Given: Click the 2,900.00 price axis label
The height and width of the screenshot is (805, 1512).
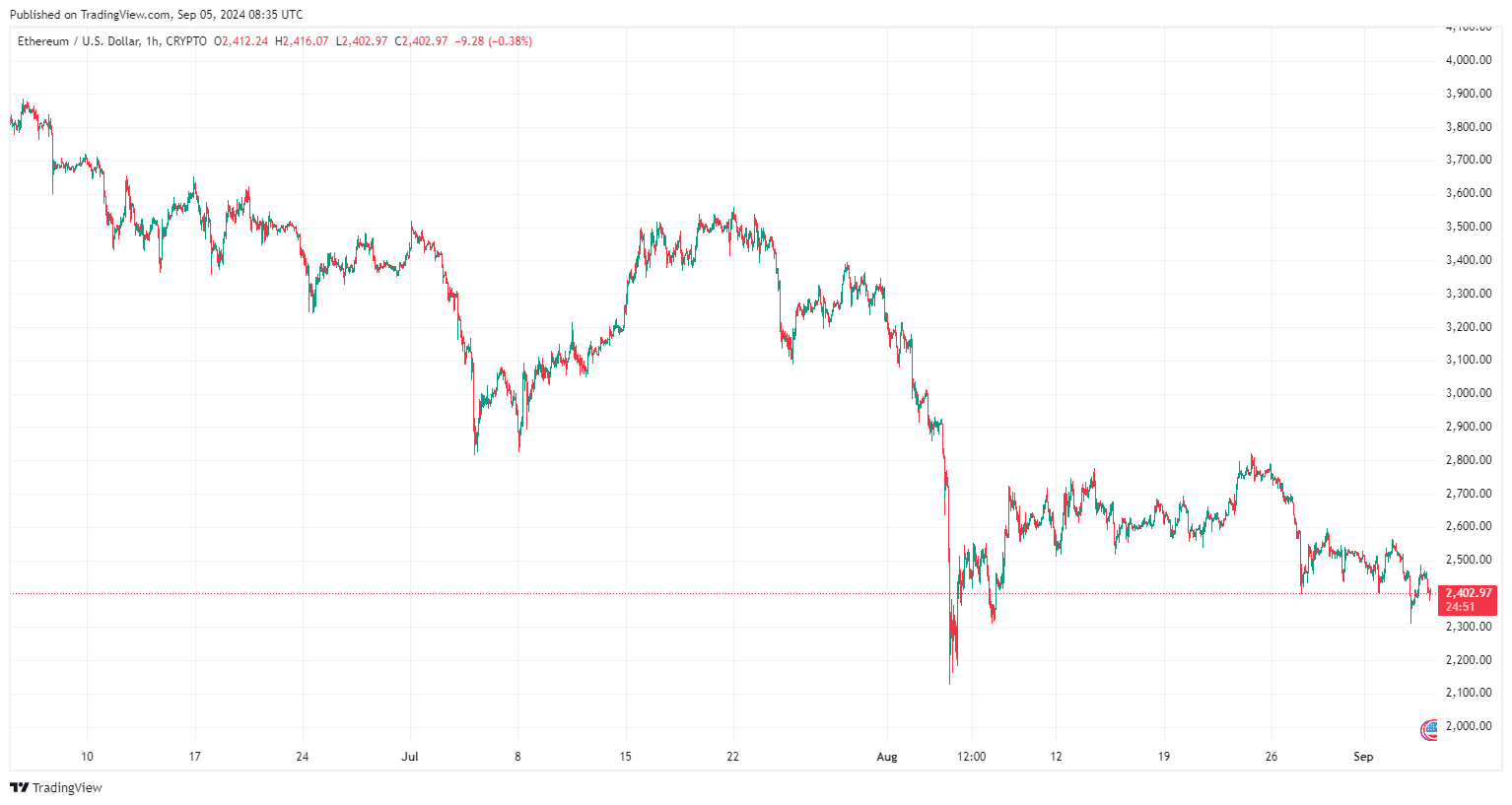Looking at the screenshot, I should [x=1469, y=427].
